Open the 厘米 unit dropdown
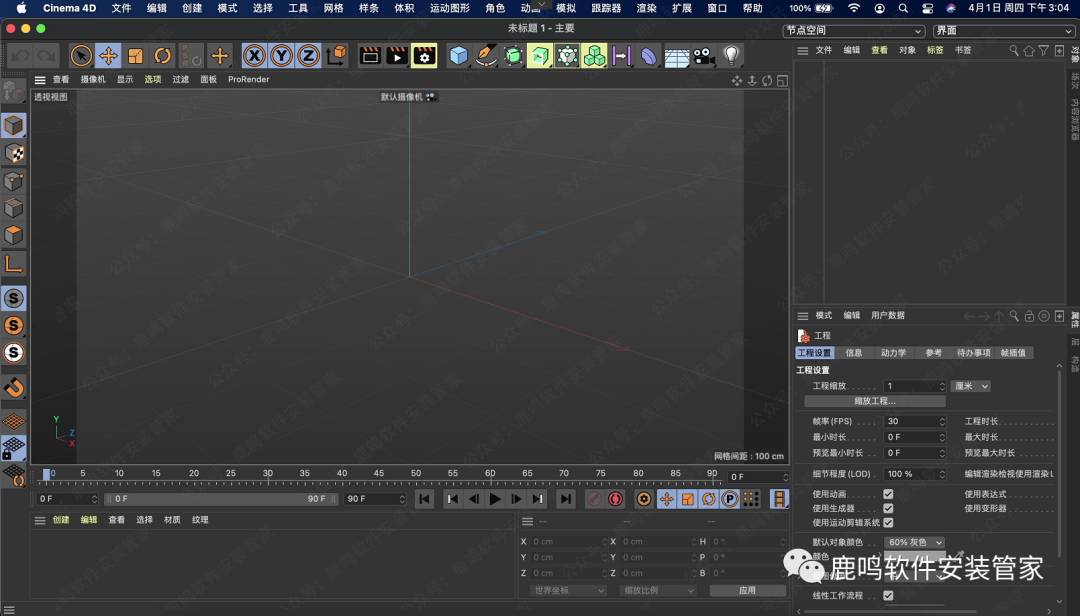The width and height of the screenshot is (1080, 616). pos(970,386)
